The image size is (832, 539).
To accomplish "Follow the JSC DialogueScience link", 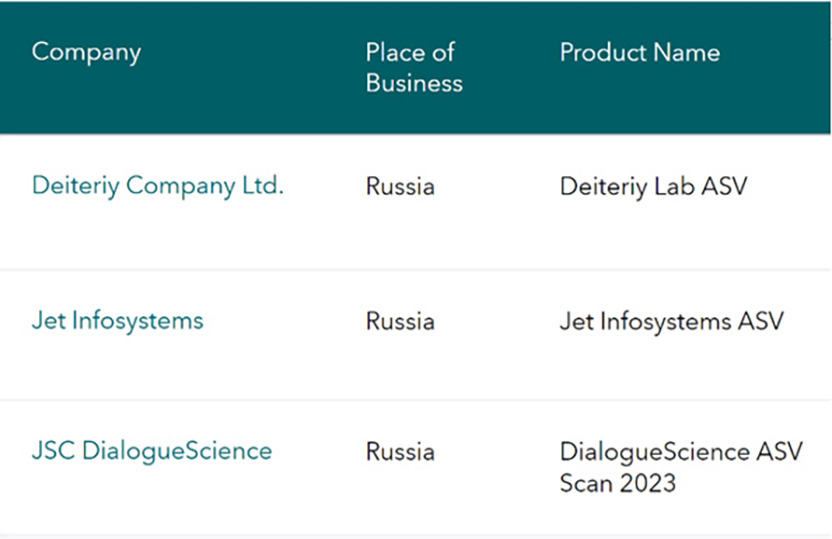I will pos(152,451).
